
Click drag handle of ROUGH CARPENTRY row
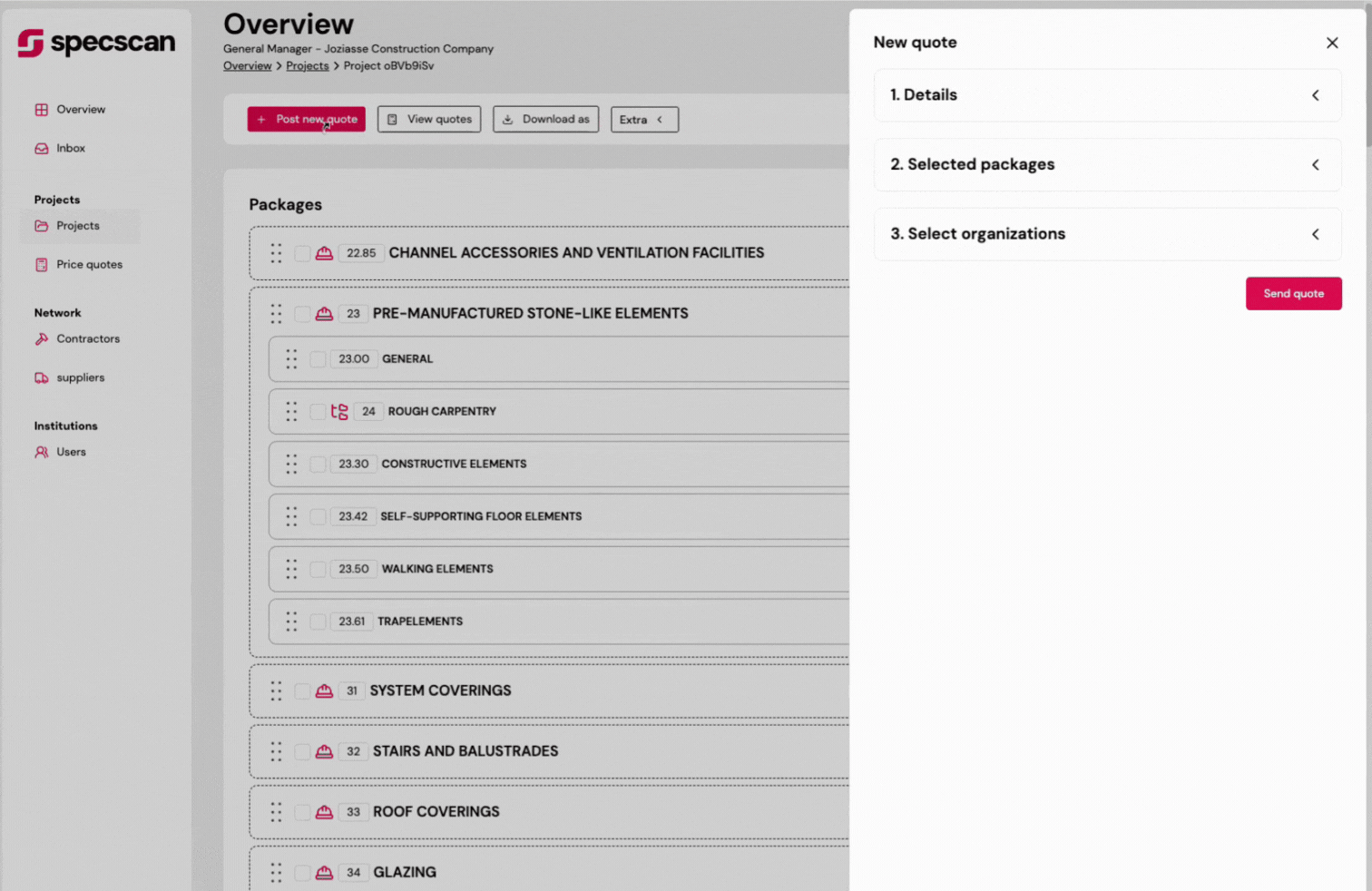291,412
